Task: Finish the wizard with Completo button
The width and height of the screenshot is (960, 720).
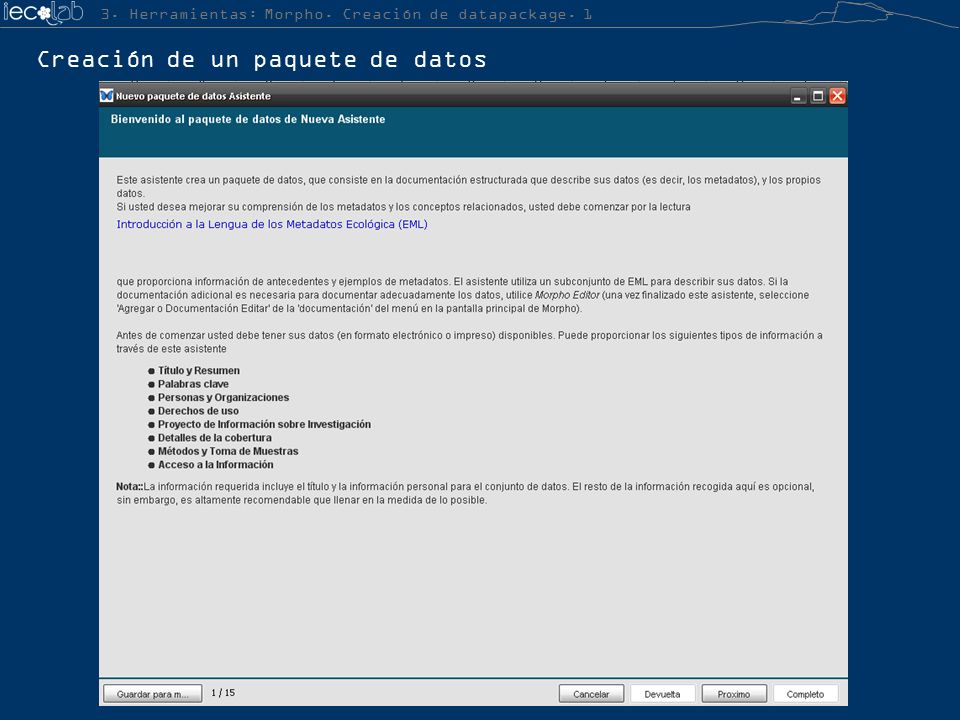Action: (805, 694)
